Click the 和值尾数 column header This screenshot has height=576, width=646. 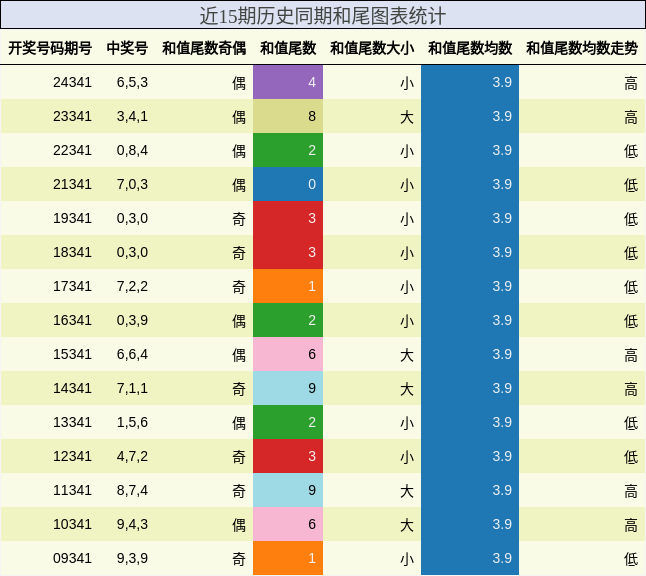pyautogui.click(x=288, y=48)
